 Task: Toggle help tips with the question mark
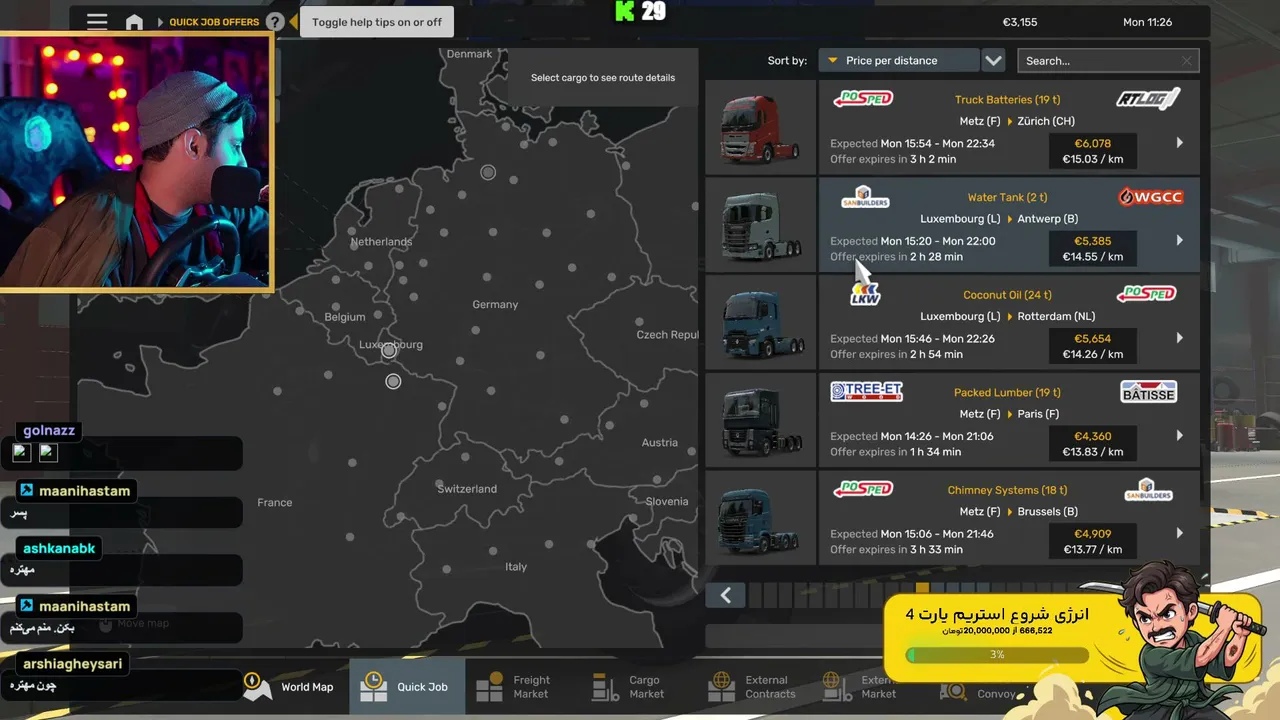pyautogui.click(x=275, y=22)
